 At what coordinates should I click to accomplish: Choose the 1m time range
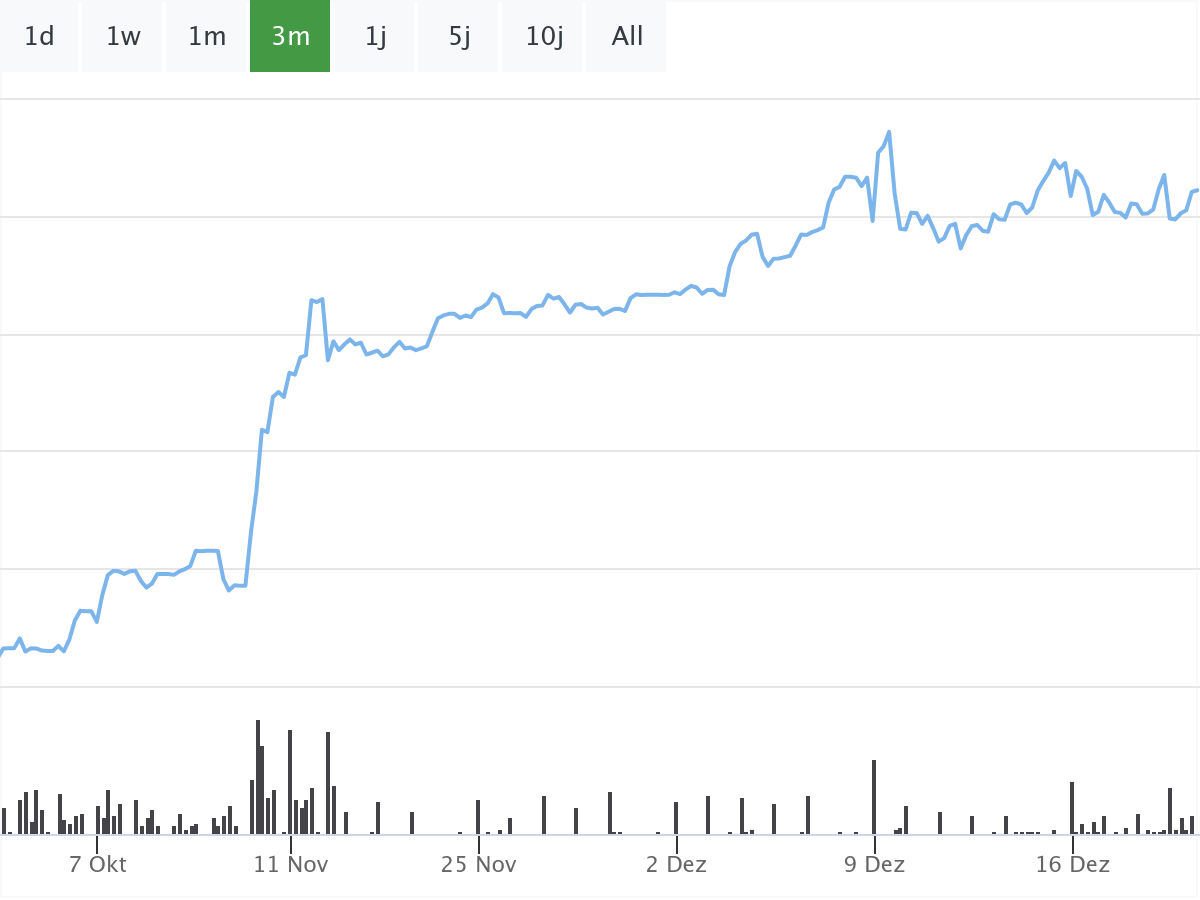pyautogui.click(x=207, y=37)
